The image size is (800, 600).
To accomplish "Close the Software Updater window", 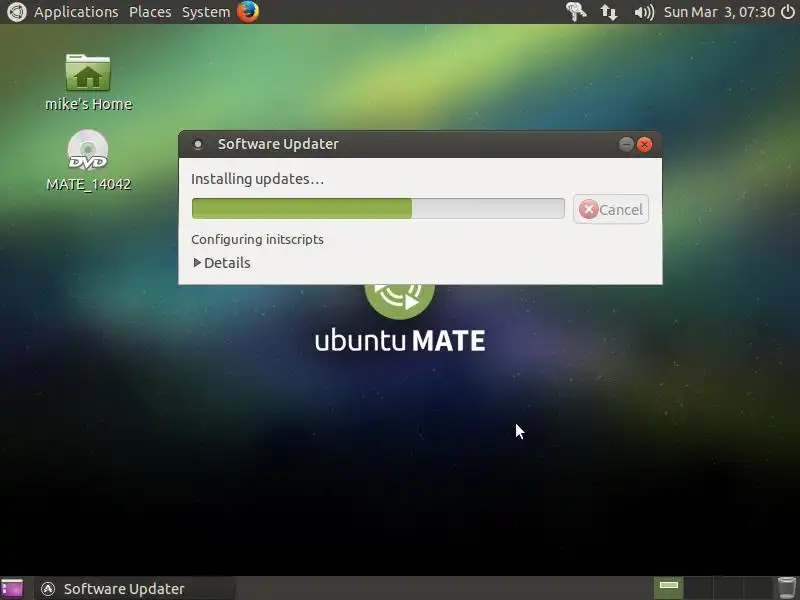I will (x=644, y=144).
